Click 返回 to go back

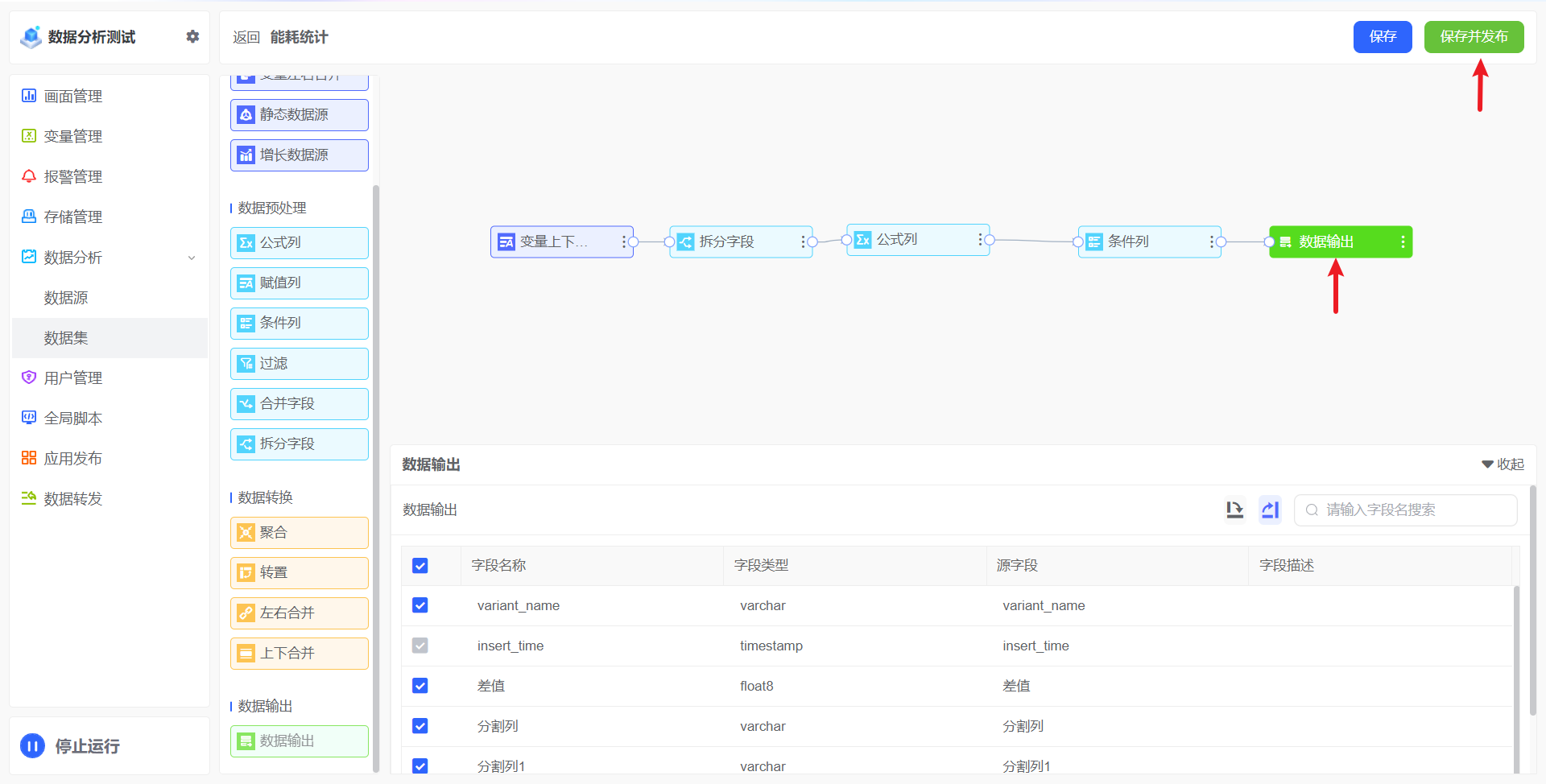coord(246,36)
